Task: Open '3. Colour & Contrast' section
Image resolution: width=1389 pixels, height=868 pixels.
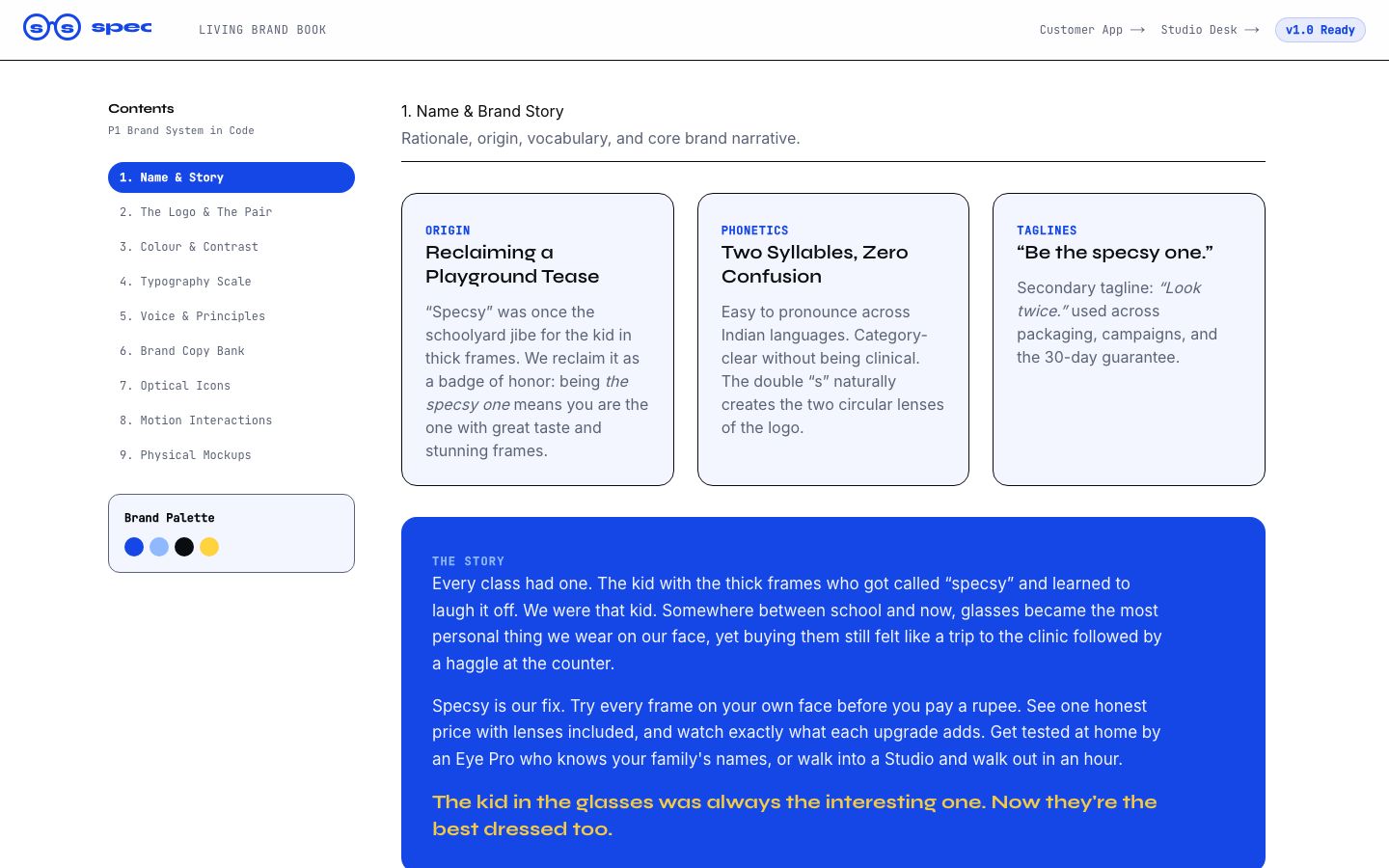Action: (x=231, y=247)
